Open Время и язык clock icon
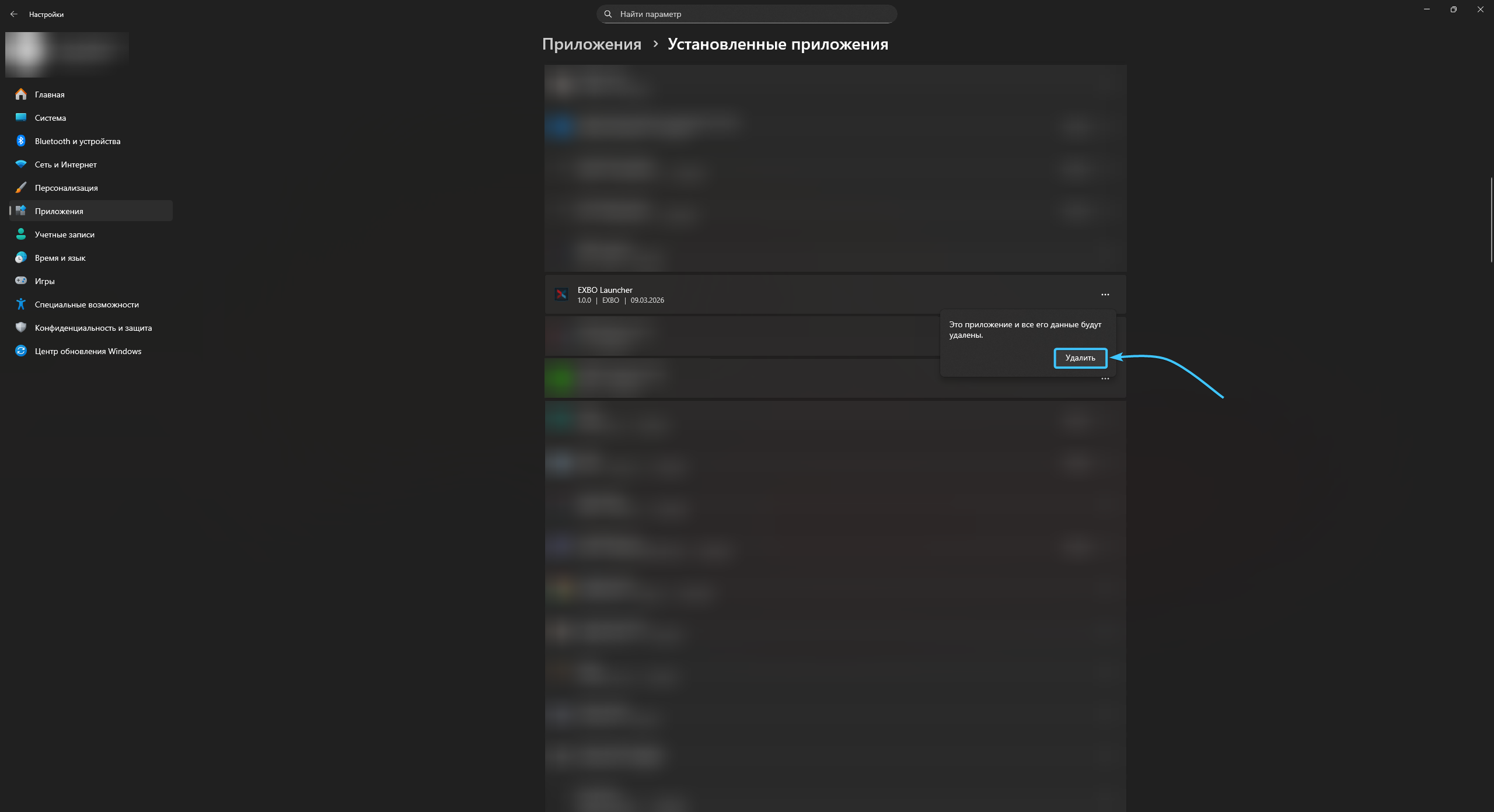This screenshot has width=1494, height=812. 21,257
